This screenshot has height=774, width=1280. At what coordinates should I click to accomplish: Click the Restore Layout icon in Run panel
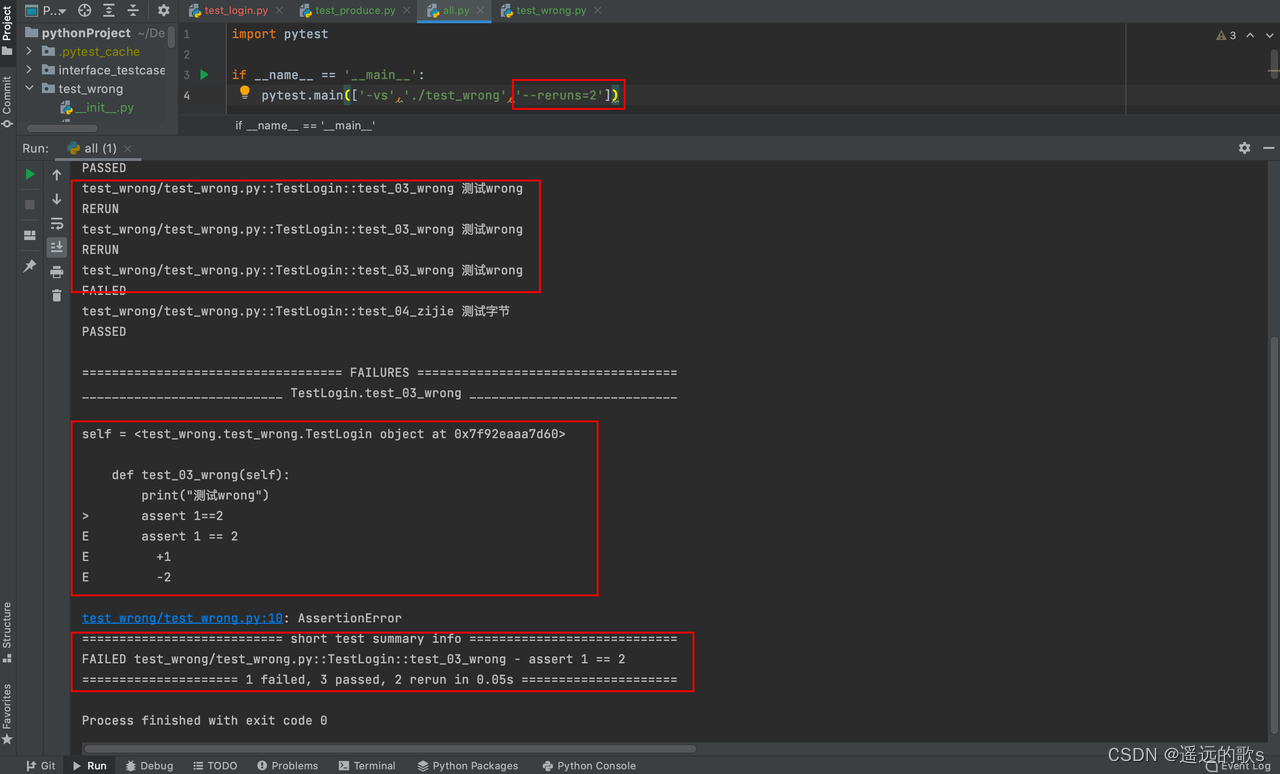point(30,236)
